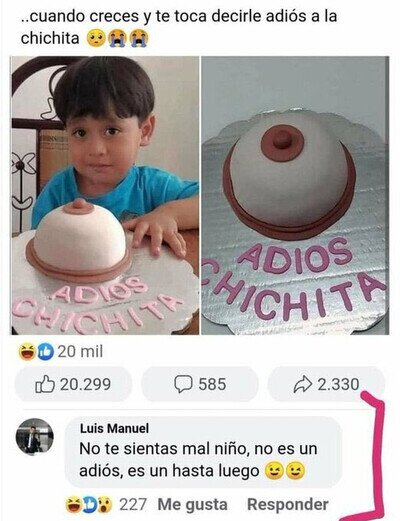Click Me gusta under Luis Manuel's comment
Viewport: 400px width, 521px height.
coord(192,505)
